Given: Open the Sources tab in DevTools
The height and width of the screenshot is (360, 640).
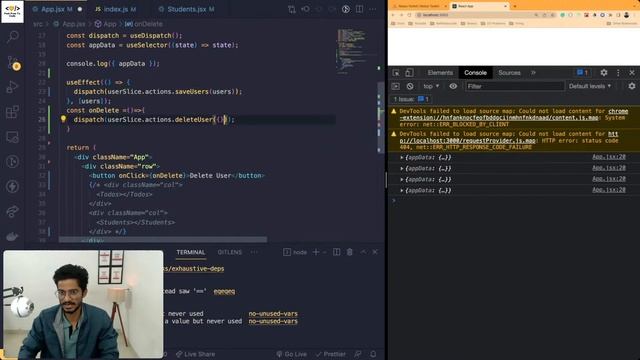Looking at the screenshot, I should (x=509, y=73).
